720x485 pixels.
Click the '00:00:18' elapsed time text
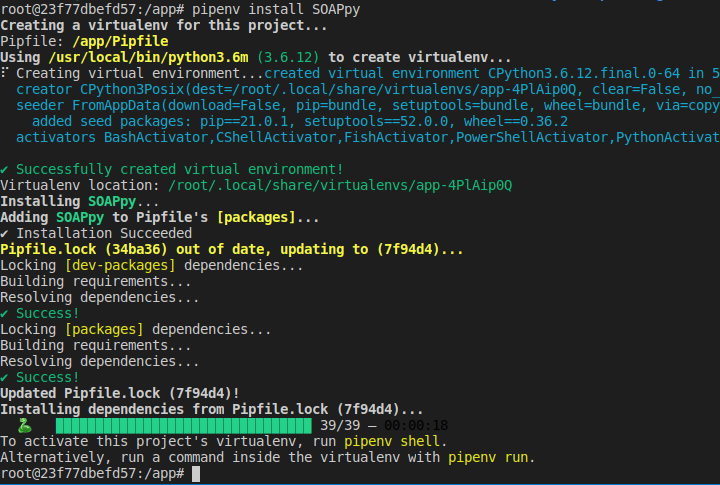(x=416, y=425)
